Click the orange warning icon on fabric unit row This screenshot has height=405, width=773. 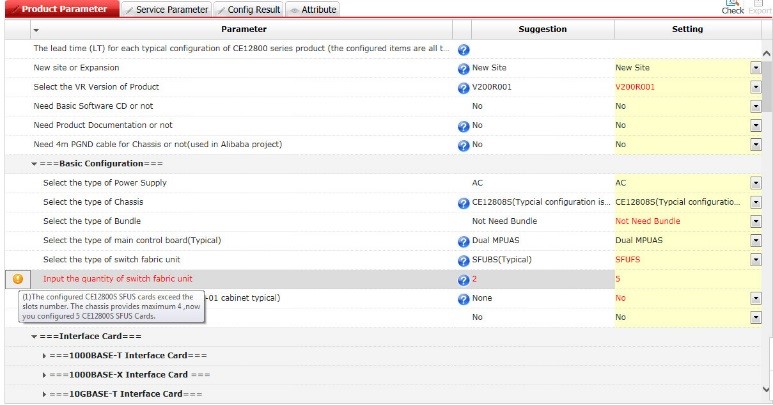coord(18,279)
